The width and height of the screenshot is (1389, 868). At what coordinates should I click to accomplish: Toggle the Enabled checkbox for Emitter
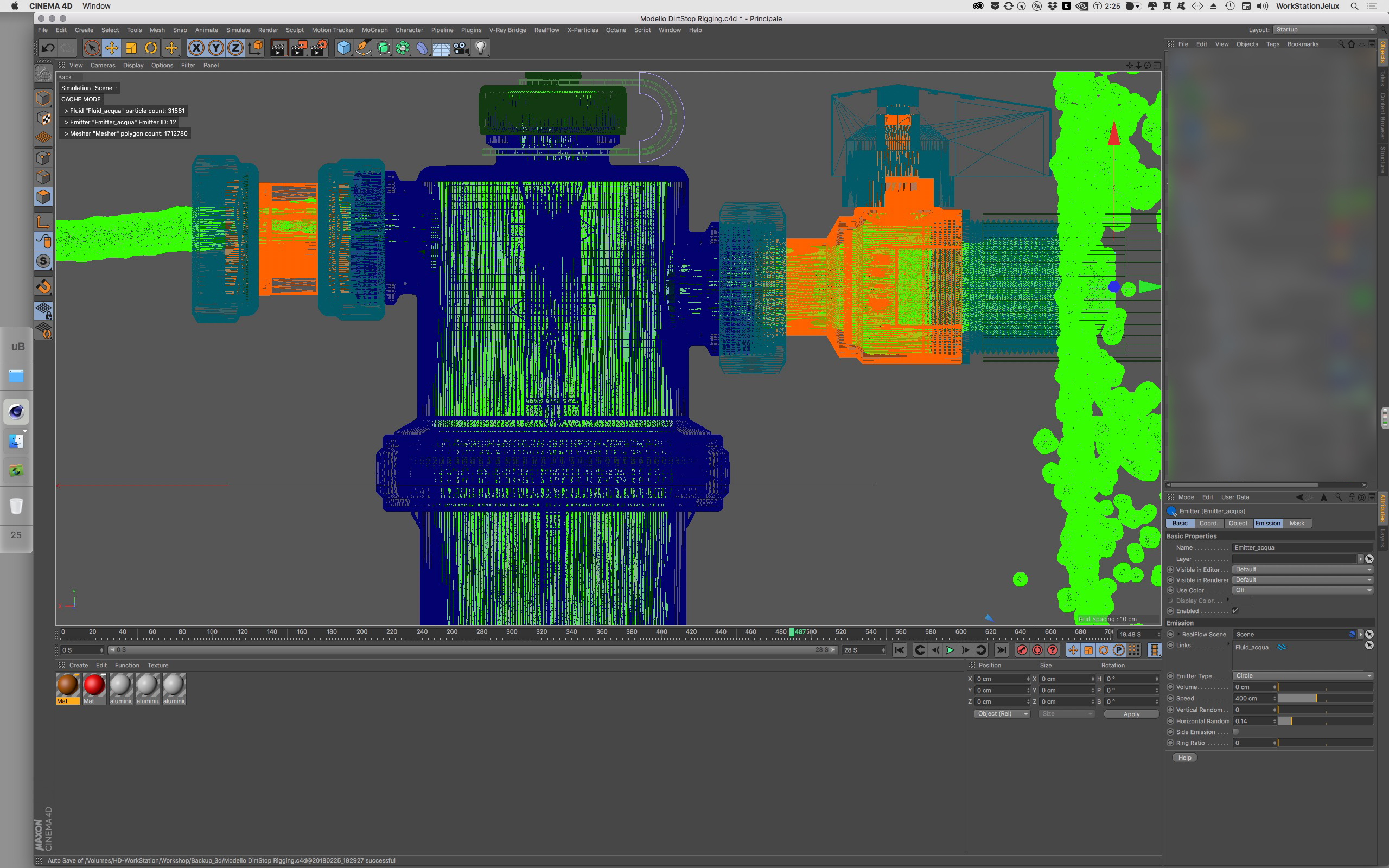[1235, 611]
